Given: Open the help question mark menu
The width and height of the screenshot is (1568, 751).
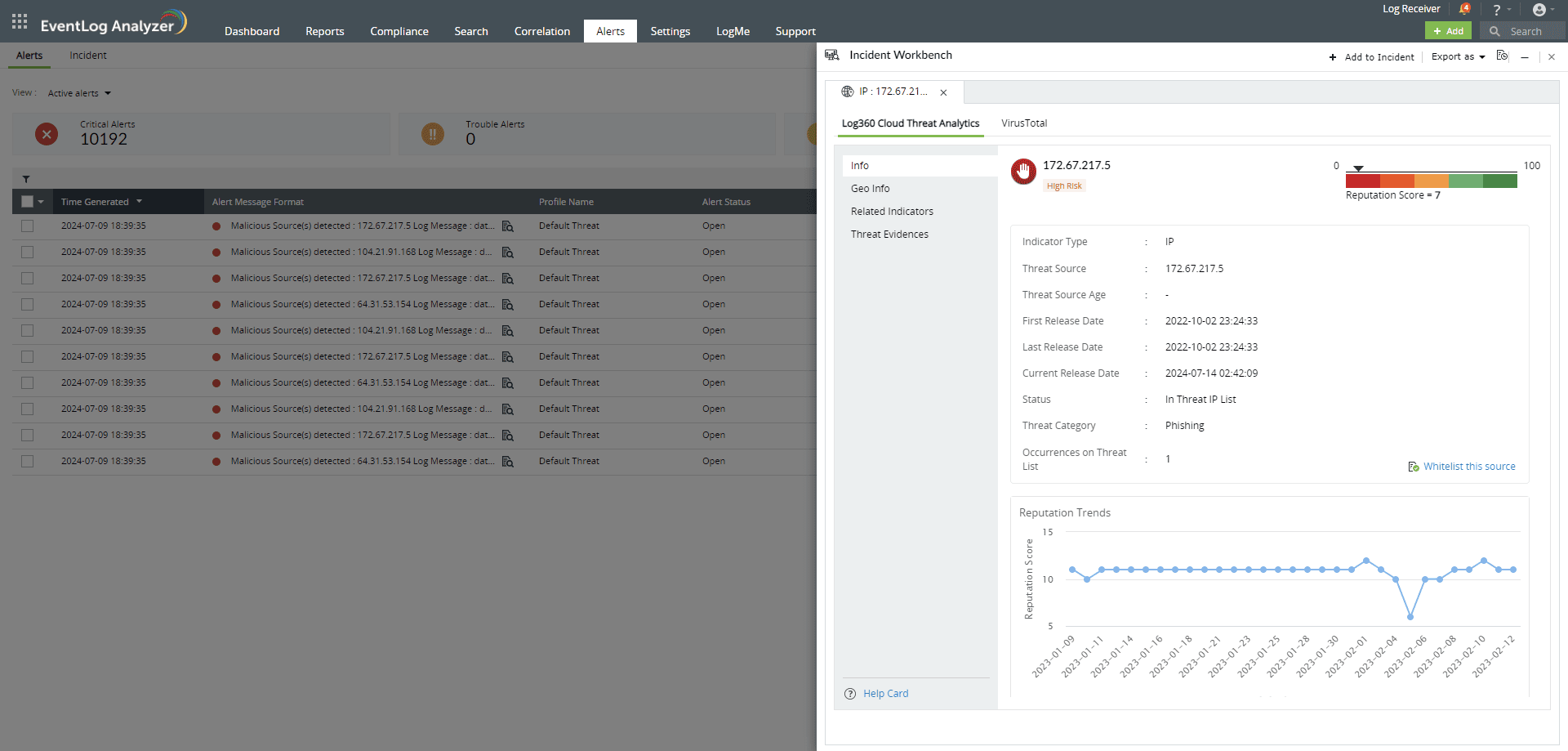Looking at the screenshot, I should [1499, 9].
